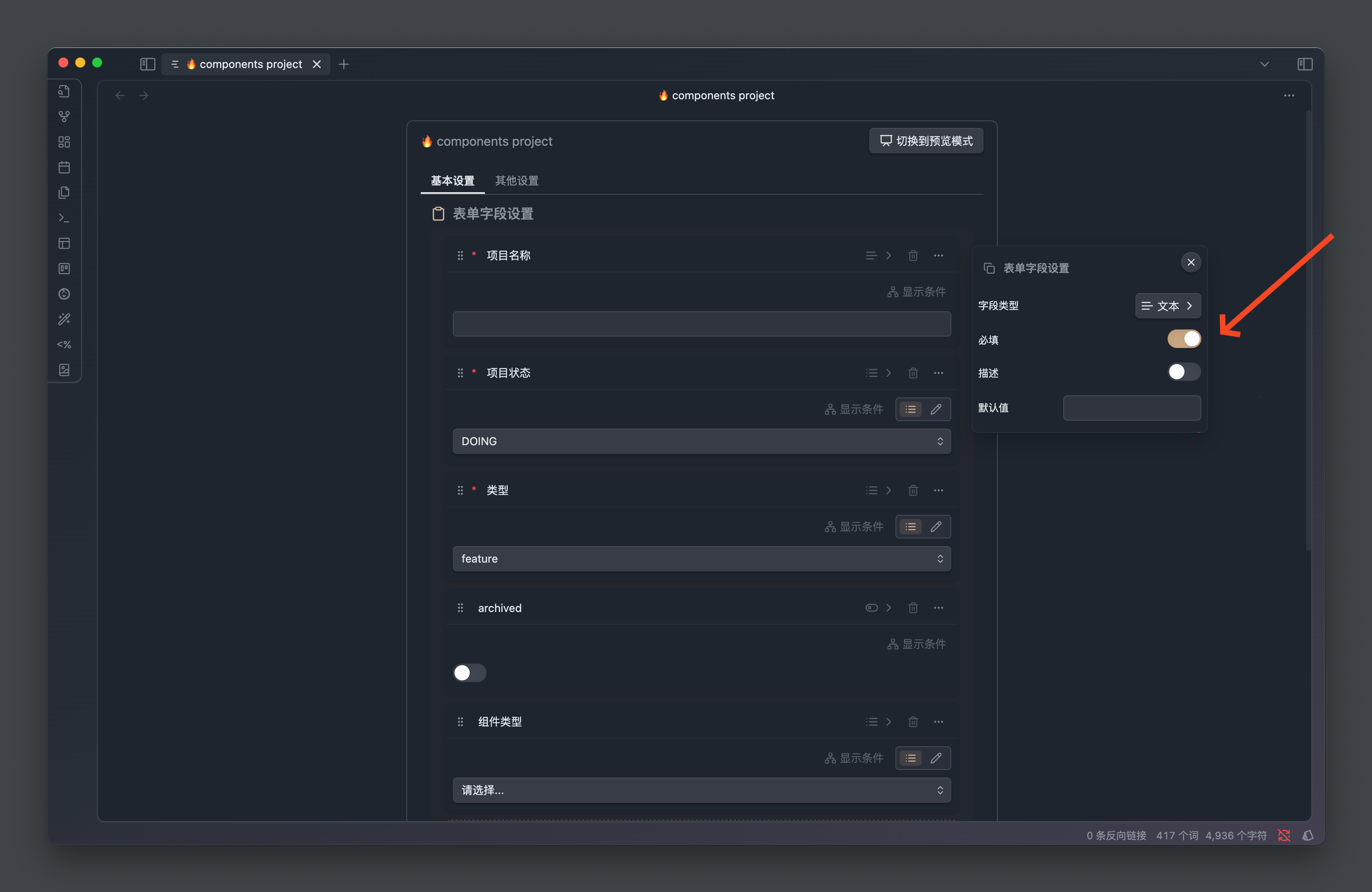Click the graph view icon in ribbon

coord(64,117)
